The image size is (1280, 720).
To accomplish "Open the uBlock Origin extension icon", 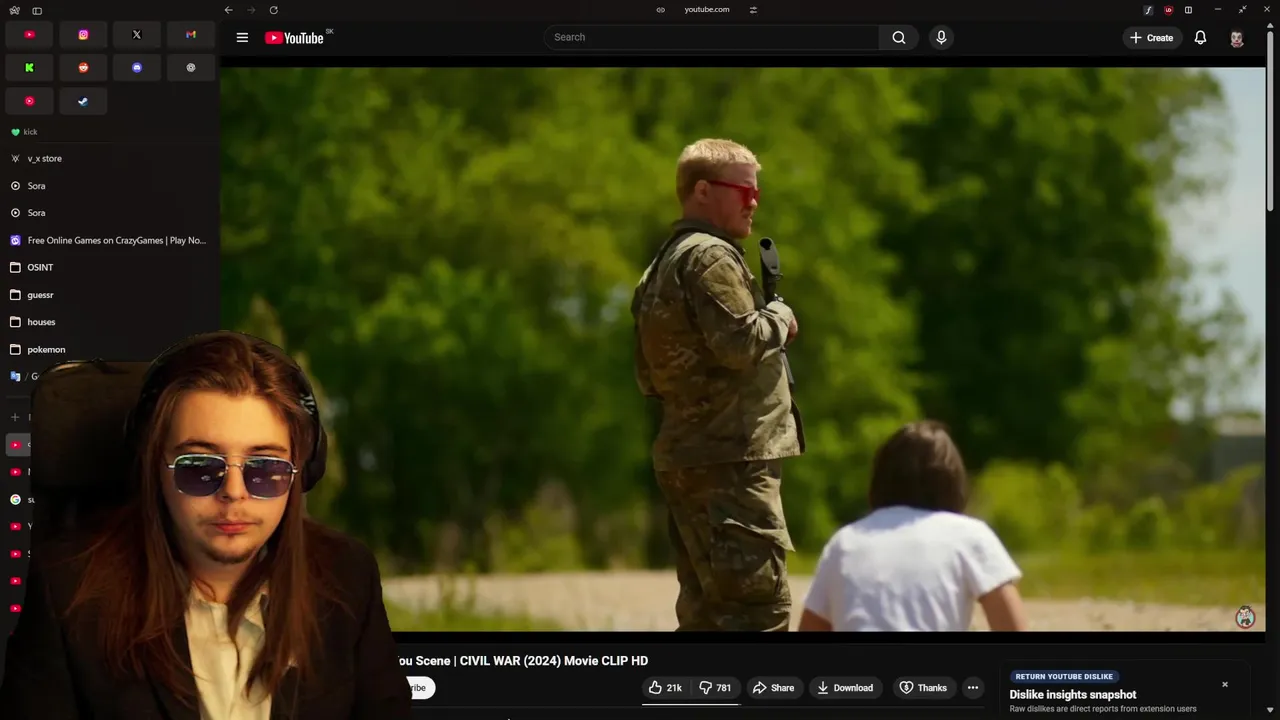I will coord(1168,10).
